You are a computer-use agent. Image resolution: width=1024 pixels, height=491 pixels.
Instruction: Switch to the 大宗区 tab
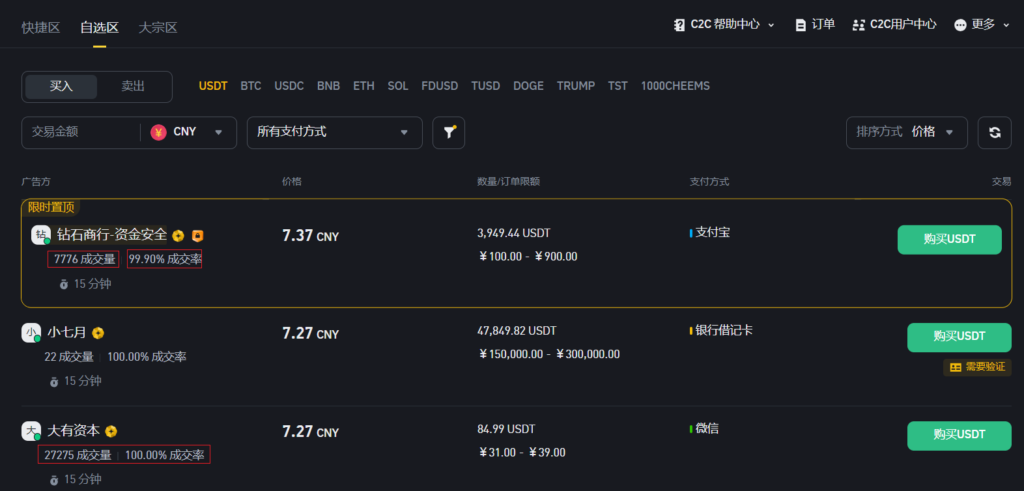tap(158, 27)
